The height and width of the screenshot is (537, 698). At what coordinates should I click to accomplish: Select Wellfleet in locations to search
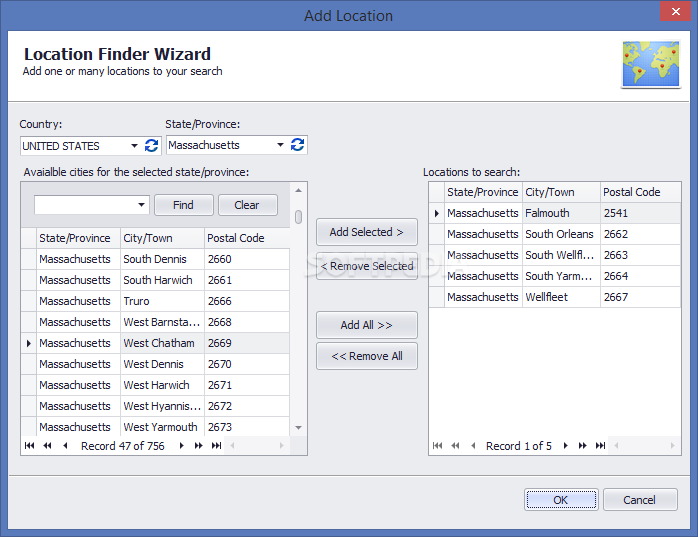(555, 297)
